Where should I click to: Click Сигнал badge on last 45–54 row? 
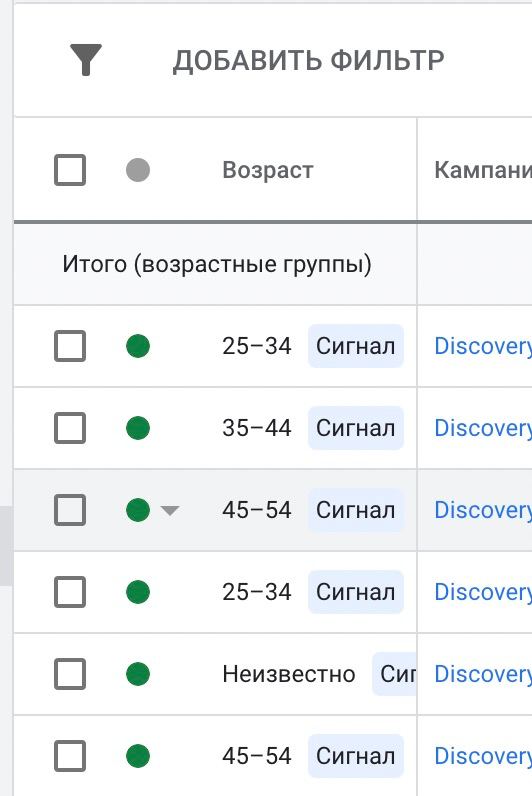click(x=356, y=756)
